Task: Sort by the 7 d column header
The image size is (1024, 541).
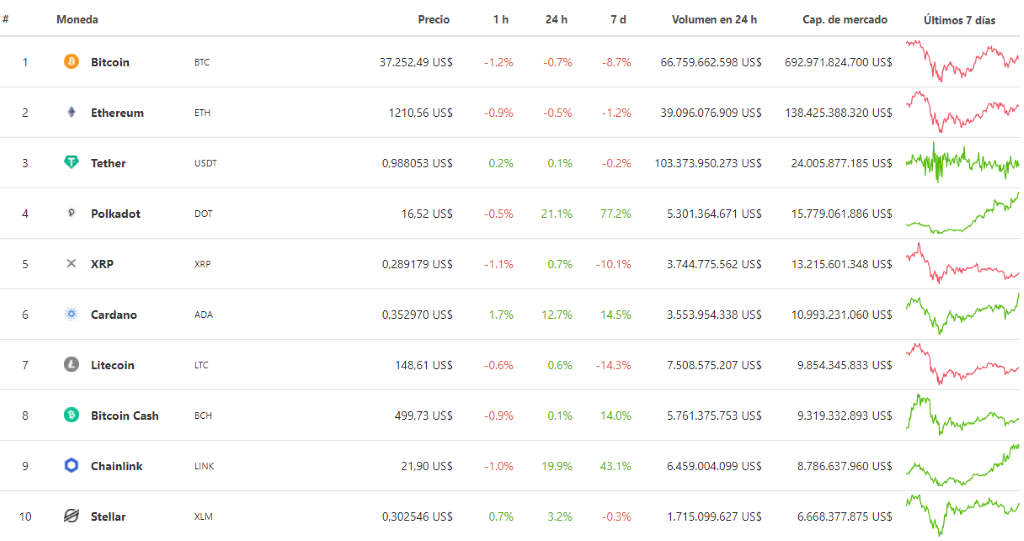Action: [x=618, y=20]
